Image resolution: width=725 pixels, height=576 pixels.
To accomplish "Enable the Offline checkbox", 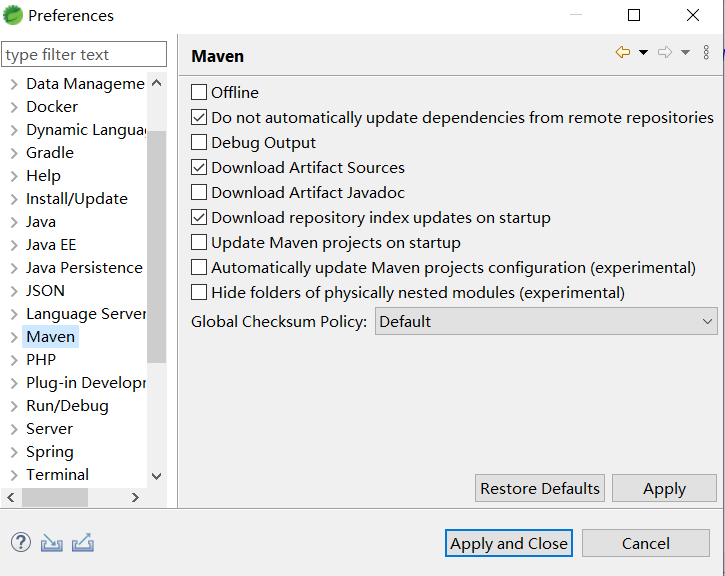I will point(199,93).
